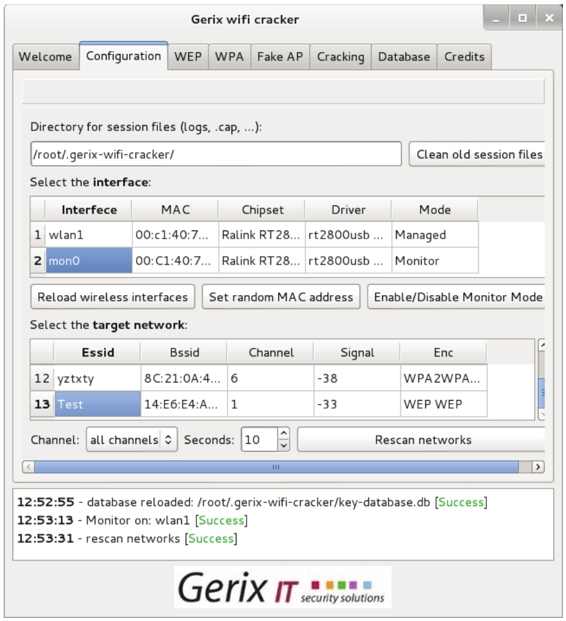Click the Chipset column header

click(262, 210)
